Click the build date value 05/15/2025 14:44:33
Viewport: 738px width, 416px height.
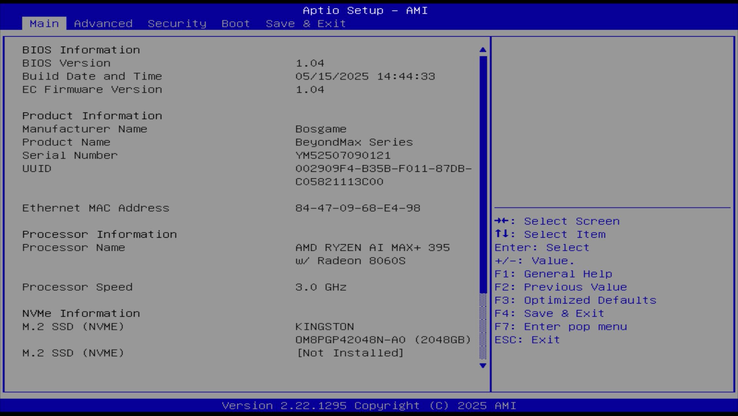click(365, 76)
